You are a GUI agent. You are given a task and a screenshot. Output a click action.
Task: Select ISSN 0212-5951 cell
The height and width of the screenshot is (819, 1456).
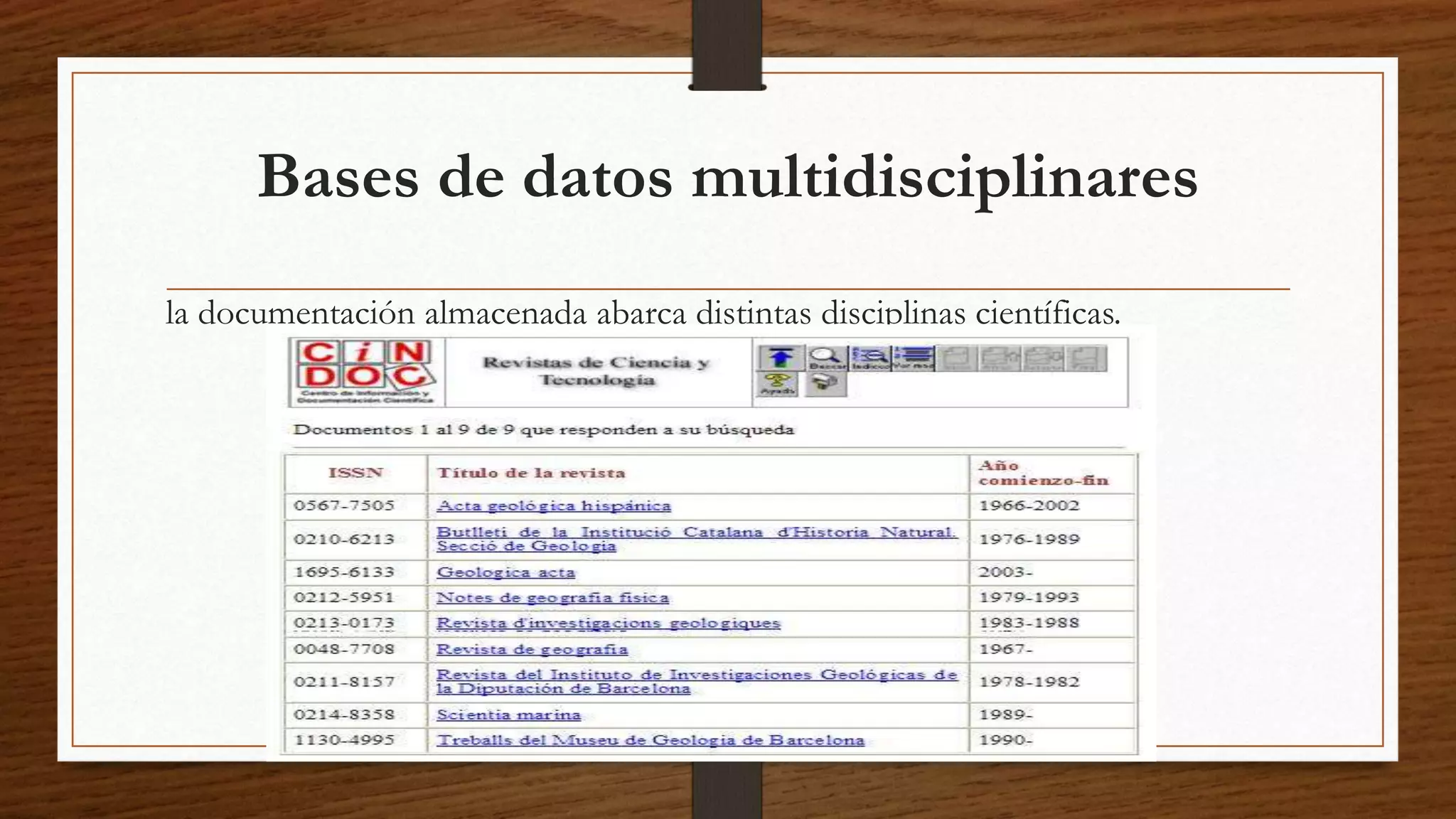click(355, 598)
